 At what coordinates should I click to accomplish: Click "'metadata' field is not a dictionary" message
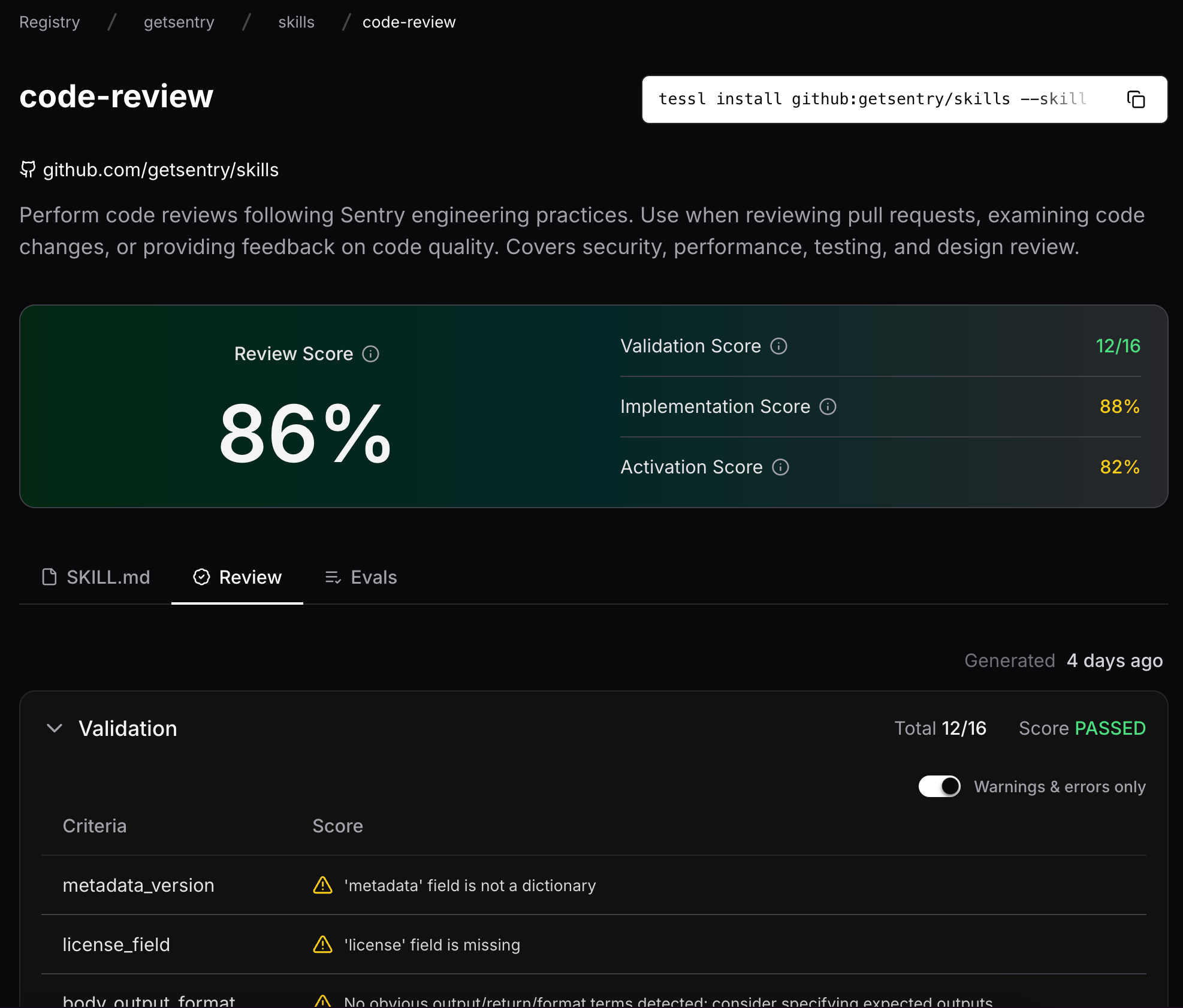tap(470, 885)
